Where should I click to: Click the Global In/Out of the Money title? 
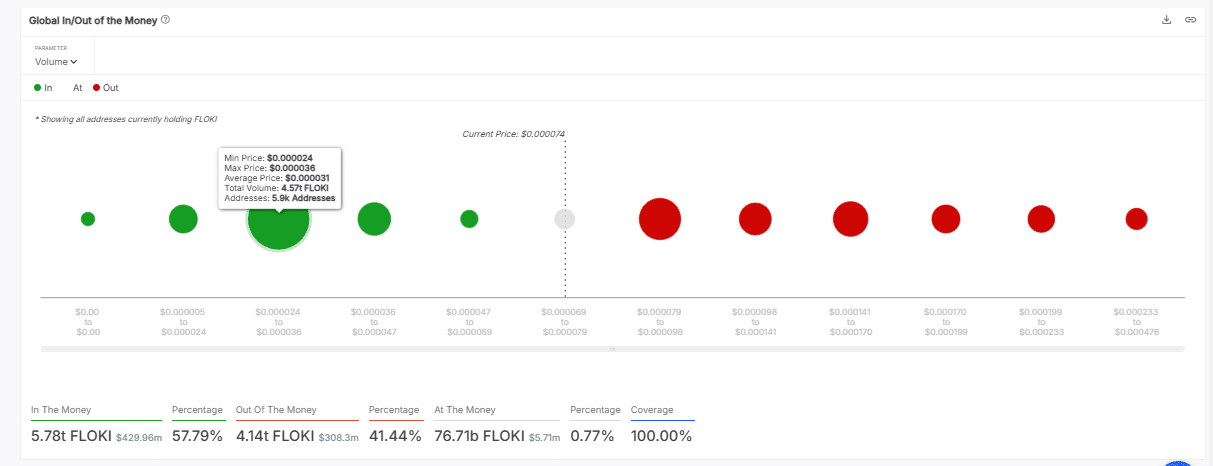(93, 20)
